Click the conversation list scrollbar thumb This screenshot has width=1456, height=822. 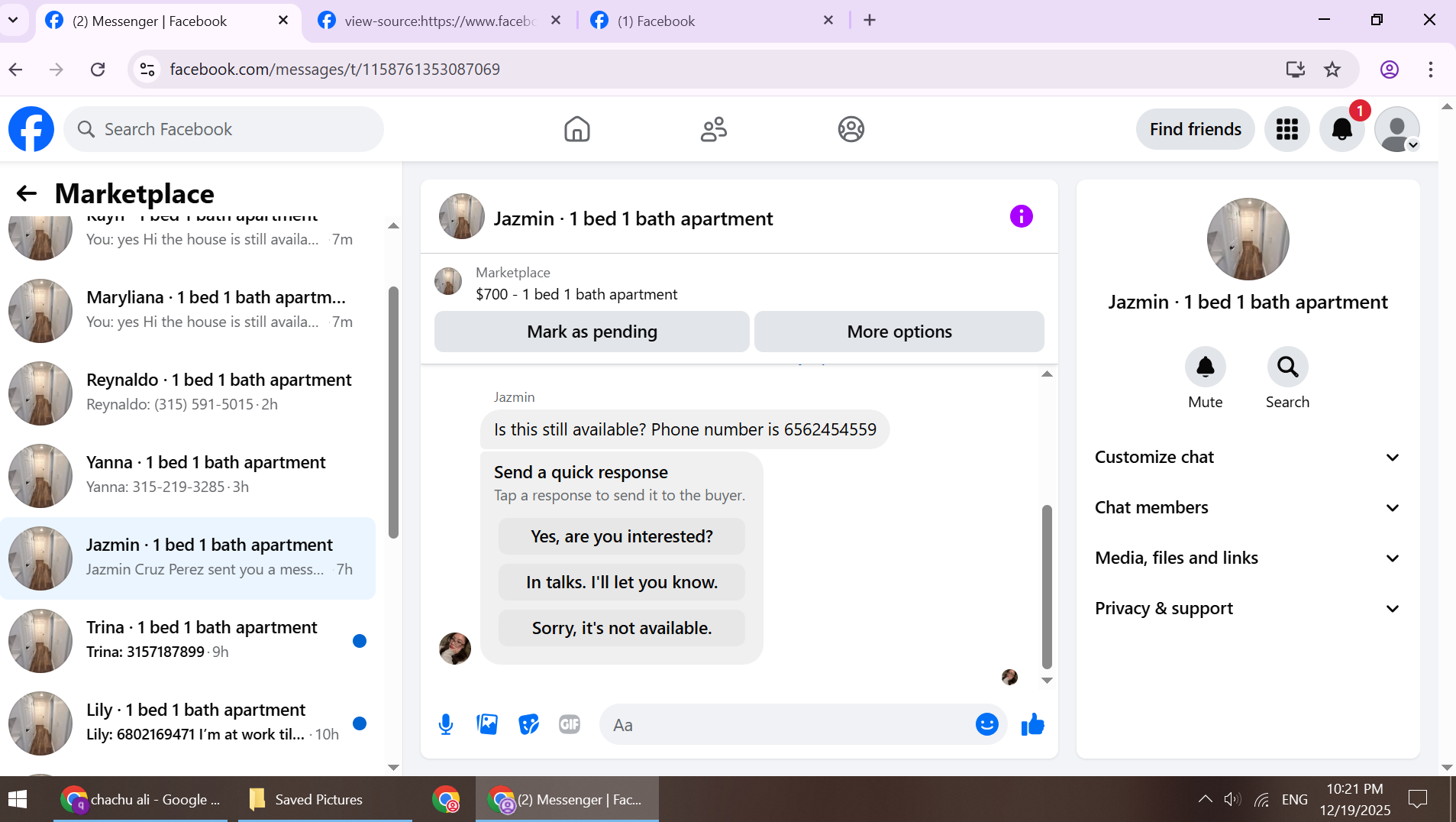click(x=394, y=413)
